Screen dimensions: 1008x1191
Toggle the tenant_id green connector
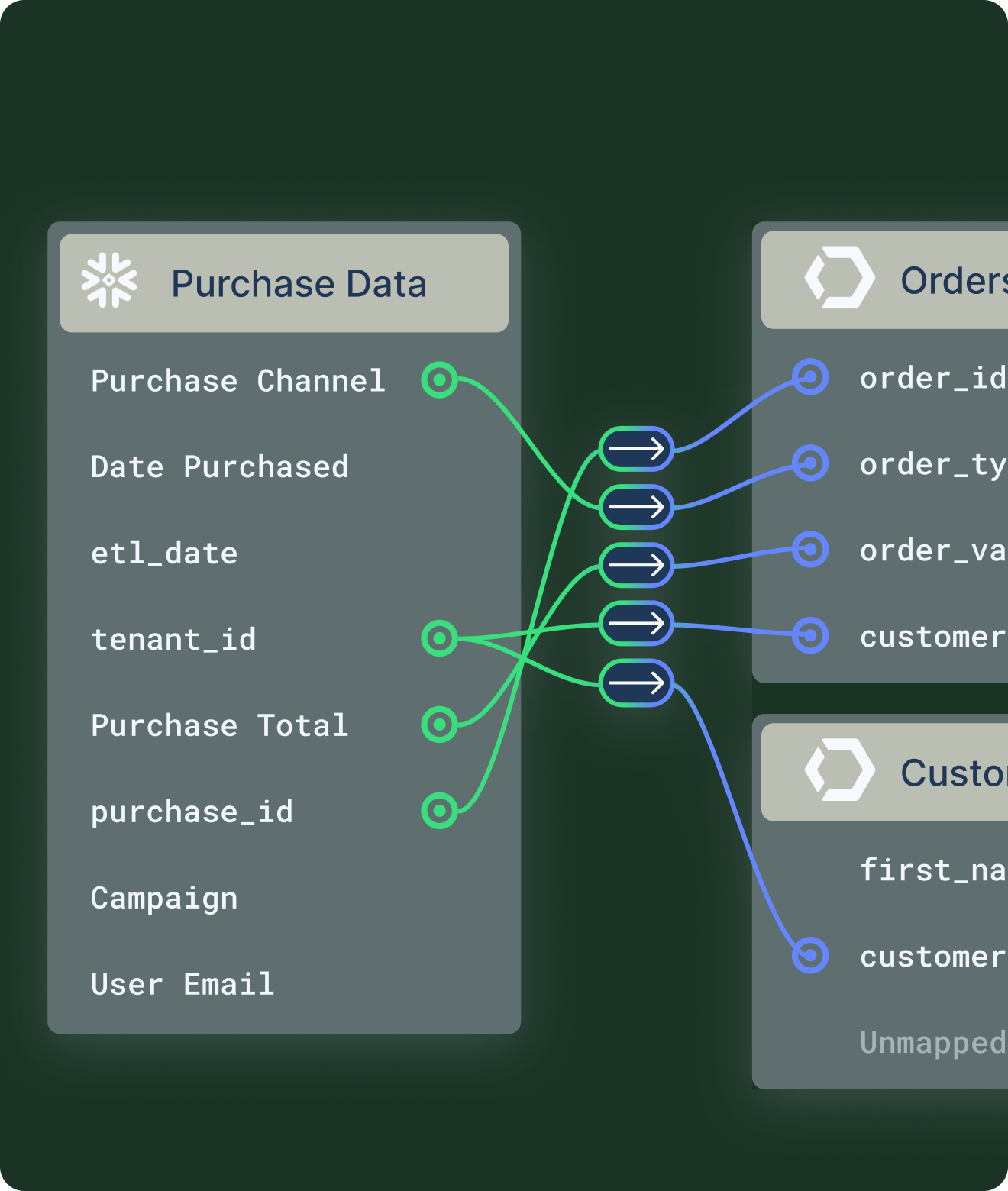tap(439, 637)
